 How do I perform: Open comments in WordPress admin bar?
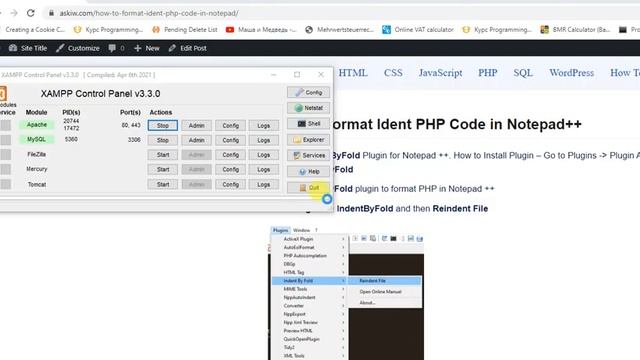tap(116, 48)
